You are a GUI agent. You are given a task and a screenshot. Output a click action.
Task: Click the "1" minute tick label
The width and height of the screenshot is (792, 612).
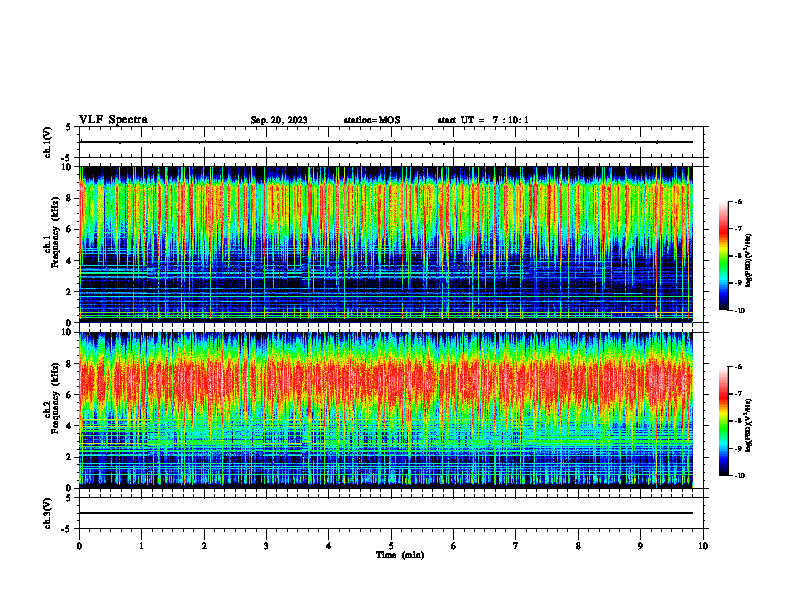coord(142,546)
